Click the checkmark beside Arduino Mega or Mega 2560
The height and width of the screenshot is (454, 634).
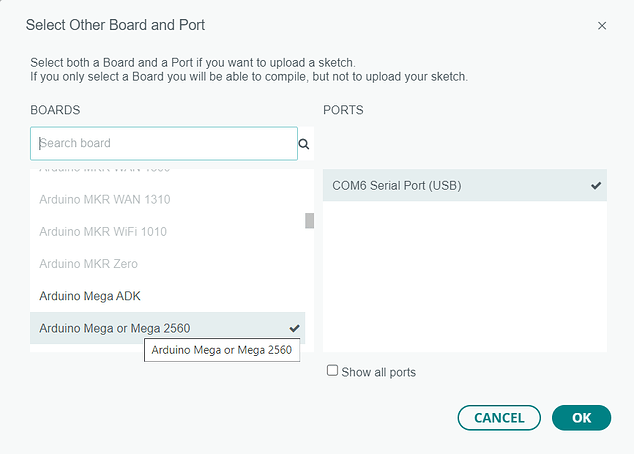[x=294, y=328]
